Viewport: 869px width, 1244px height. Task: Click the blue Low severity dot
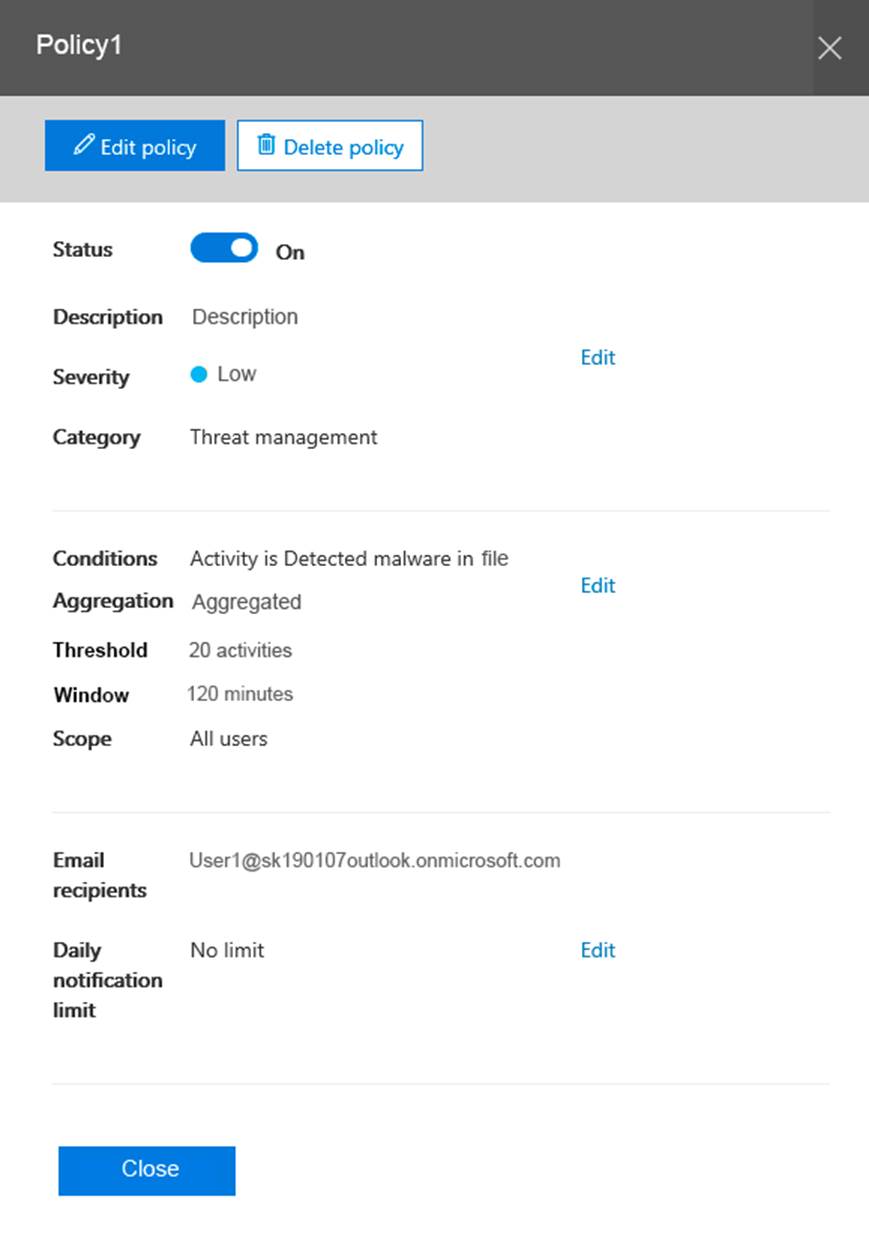pos(198,374)
